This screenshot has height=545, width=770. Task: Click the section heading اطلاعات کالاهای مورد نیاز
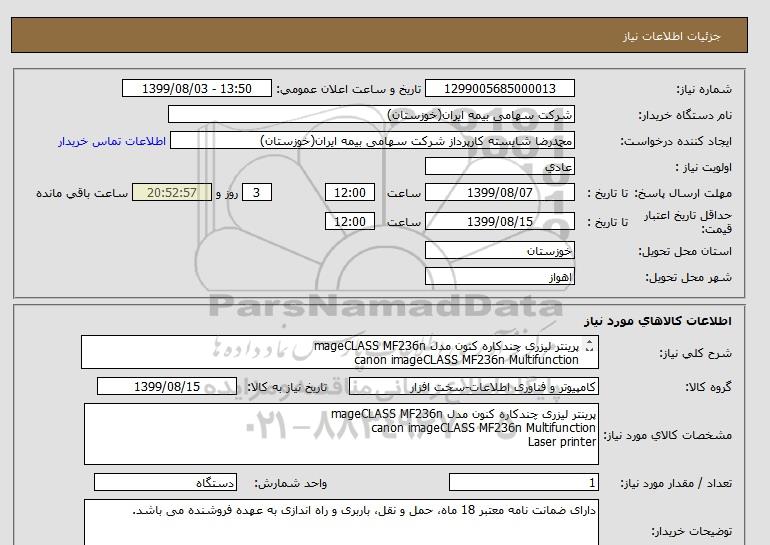tap(658, 321)
